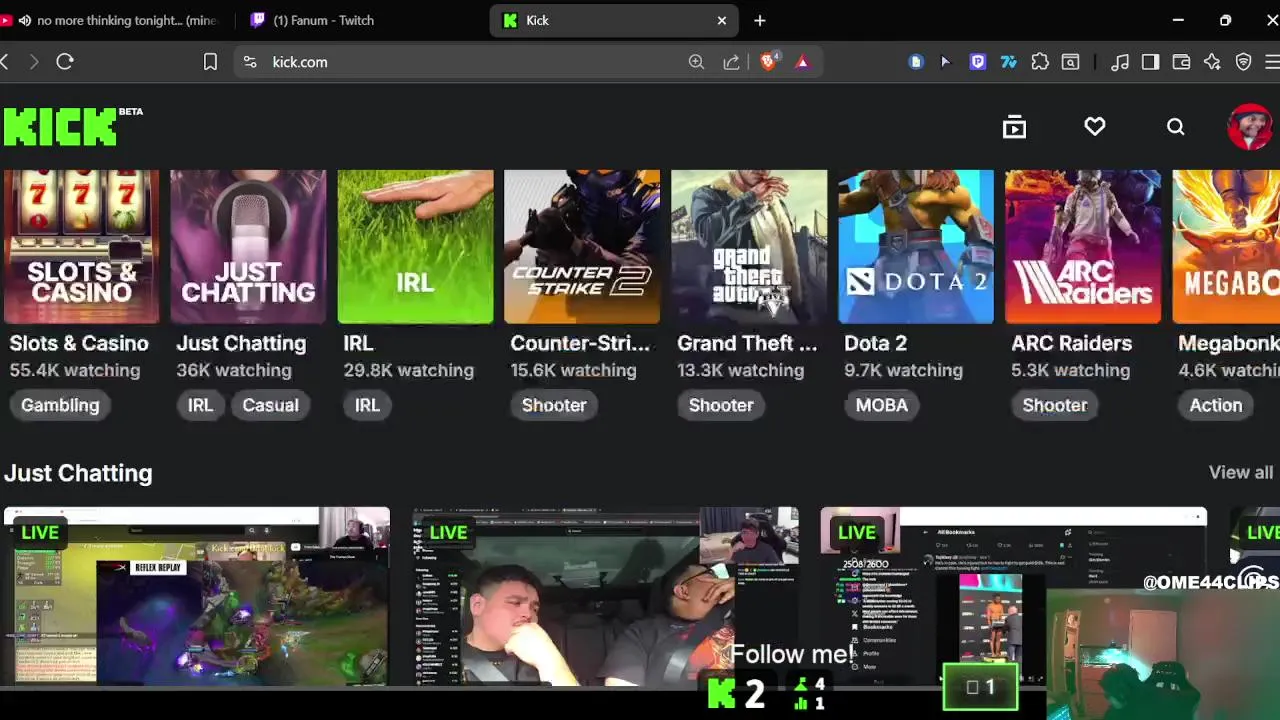Click the Gambling tag

click(60, 405)
